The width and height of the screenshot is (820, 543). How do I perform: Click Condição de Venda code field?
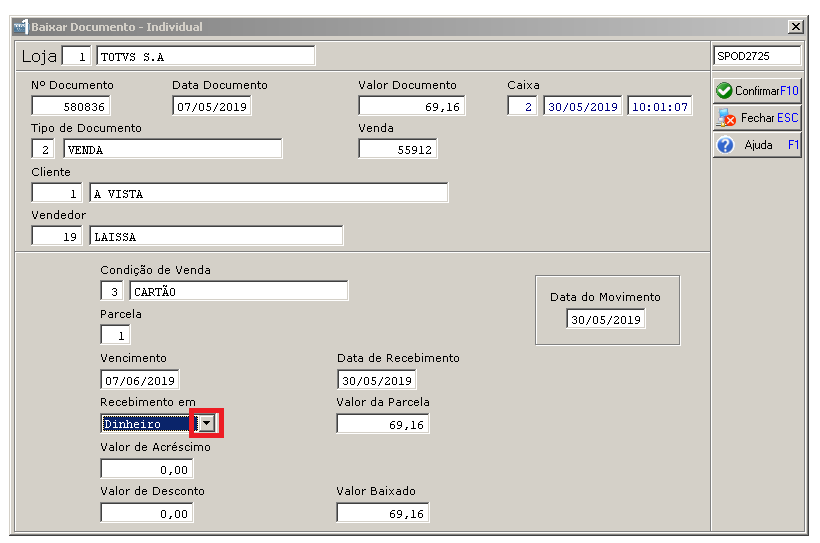pos(111,291)
